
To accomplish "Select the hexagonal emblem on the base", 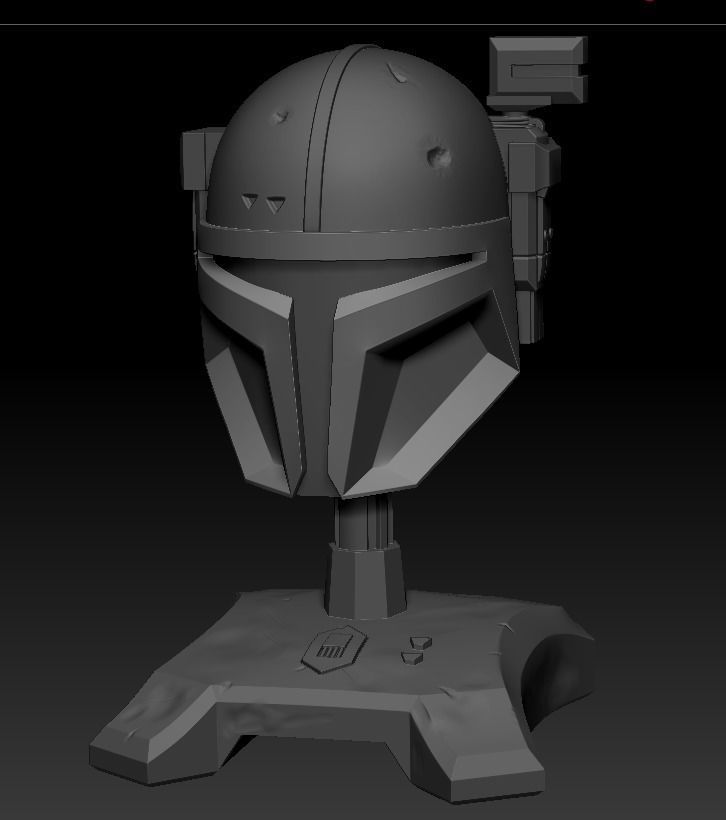I will tap(334, 649).
